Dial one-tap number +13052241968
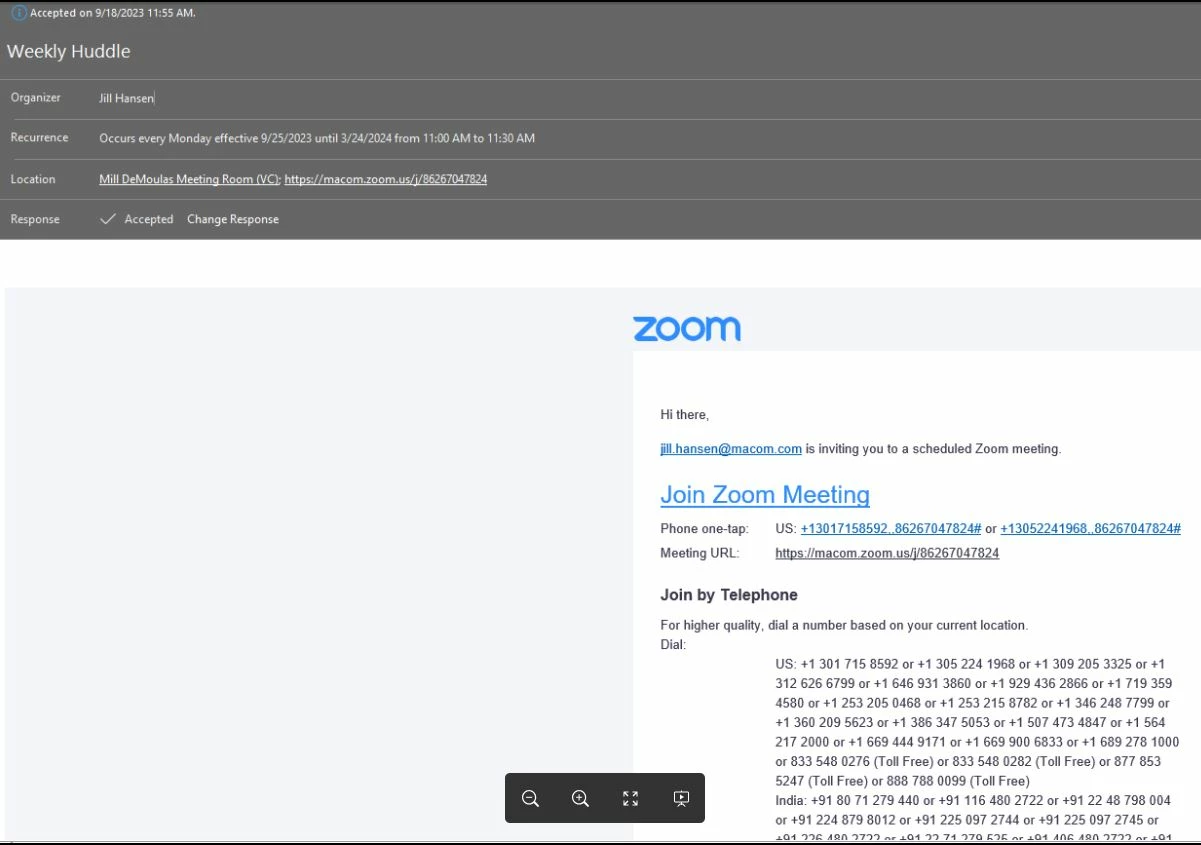This screenshot has width=1201, height=845. (1090, 529)
